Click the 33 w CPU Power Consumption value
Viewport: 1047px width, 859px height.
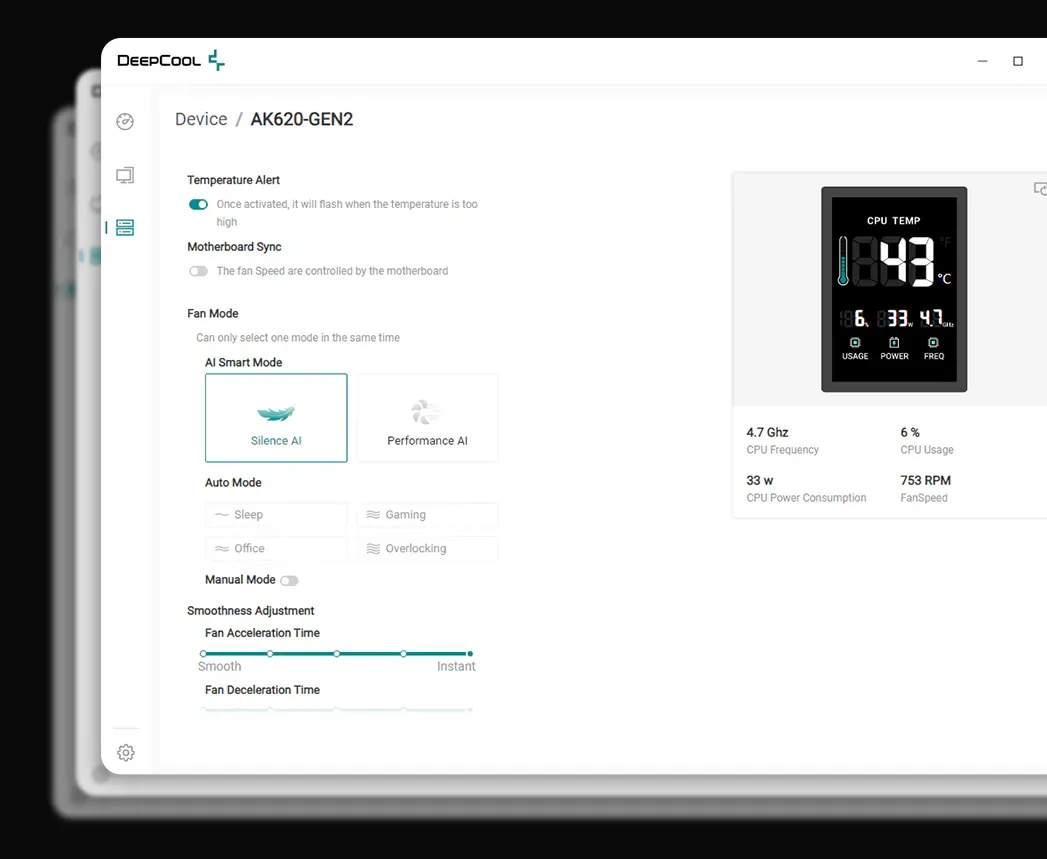pyautogui.click(x=760, y=480)
